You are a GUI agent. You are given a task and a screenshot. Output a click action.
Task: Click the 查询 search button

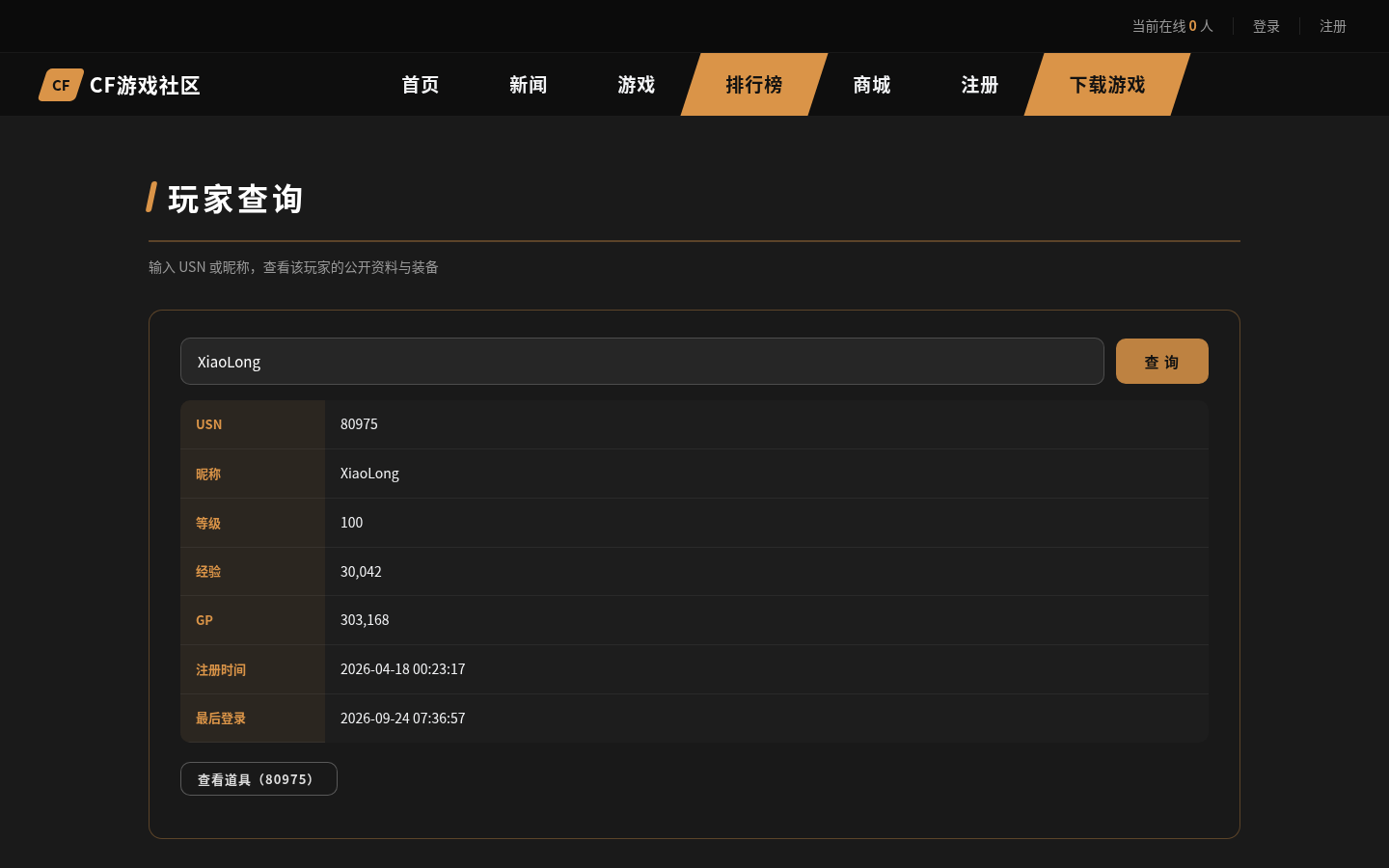pyautogui.click(x=1162, y=362)
